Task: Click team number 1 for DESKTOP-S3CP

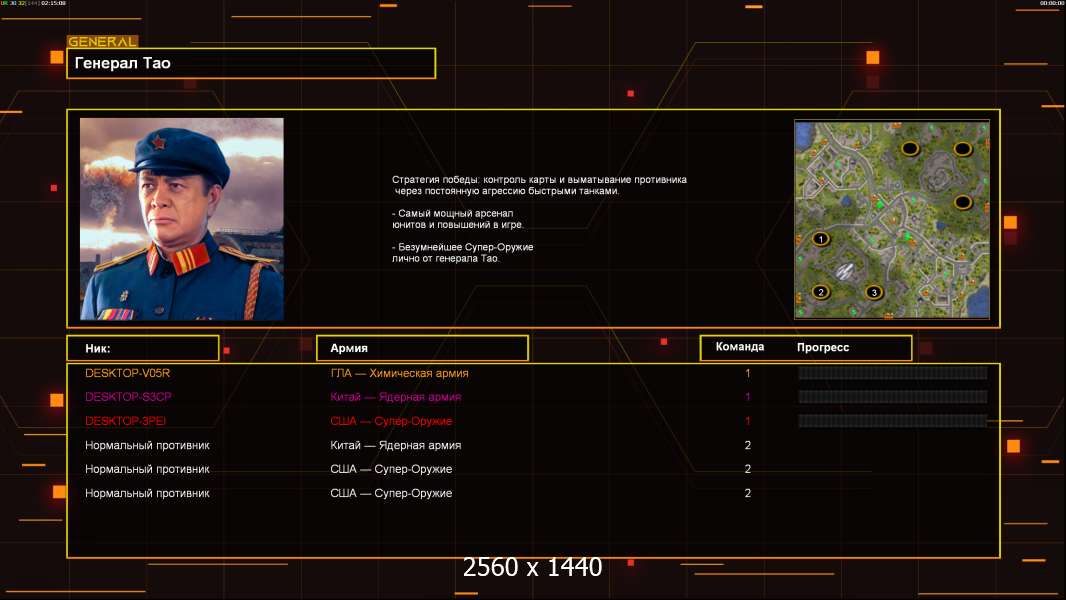Action: click(x=748, y=397)
